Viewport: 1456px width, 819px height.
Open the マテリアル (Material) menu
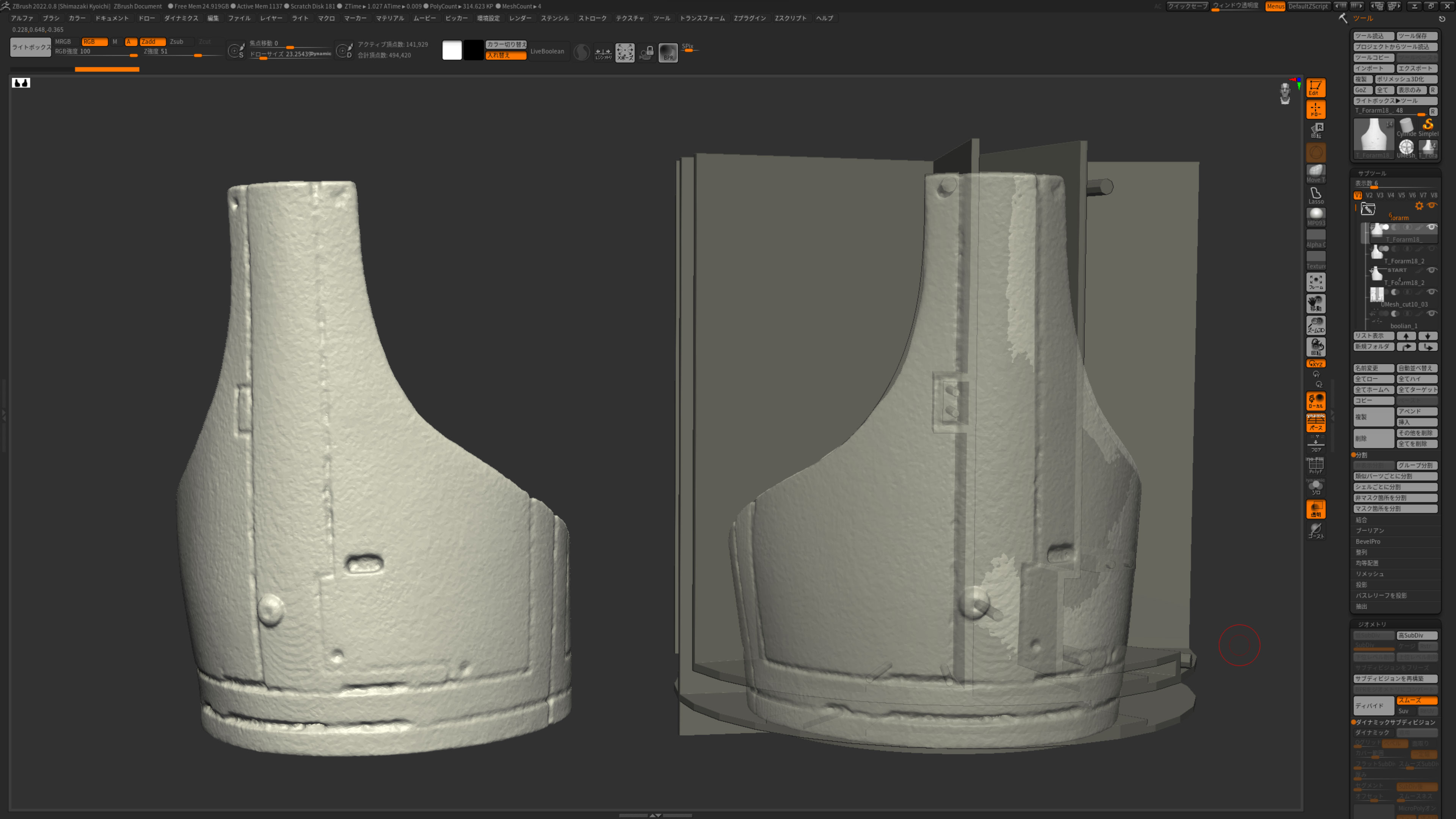click(390, 18)
